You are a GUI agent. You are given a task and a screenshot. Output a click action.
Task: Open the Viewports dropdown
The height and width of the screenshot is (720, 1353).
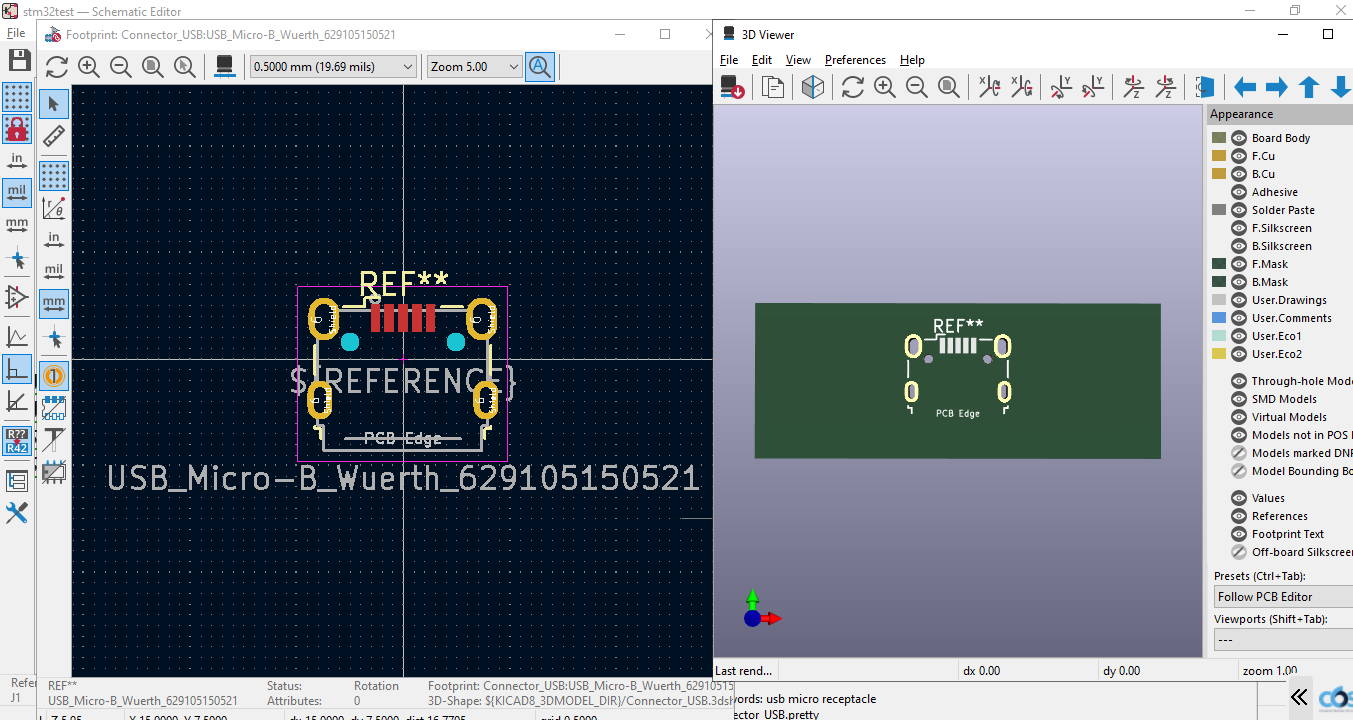pyautogui.click(x=1283, y=640)
